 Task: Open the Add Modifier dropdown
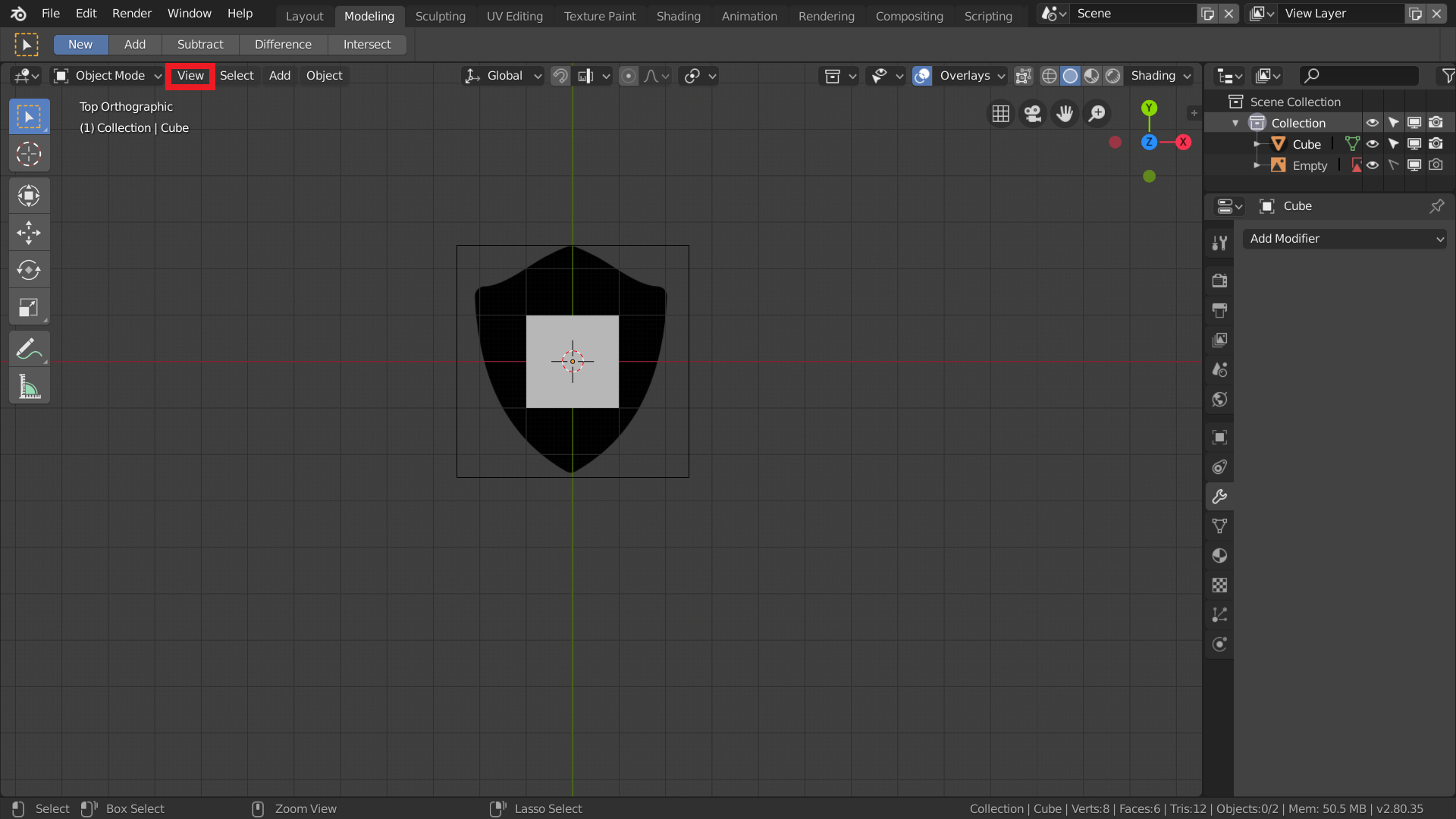(1345, 239)
